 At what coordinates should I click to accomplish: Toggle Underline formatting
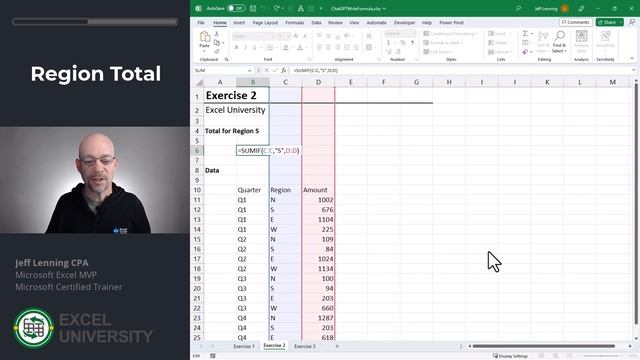pos(254,48)
